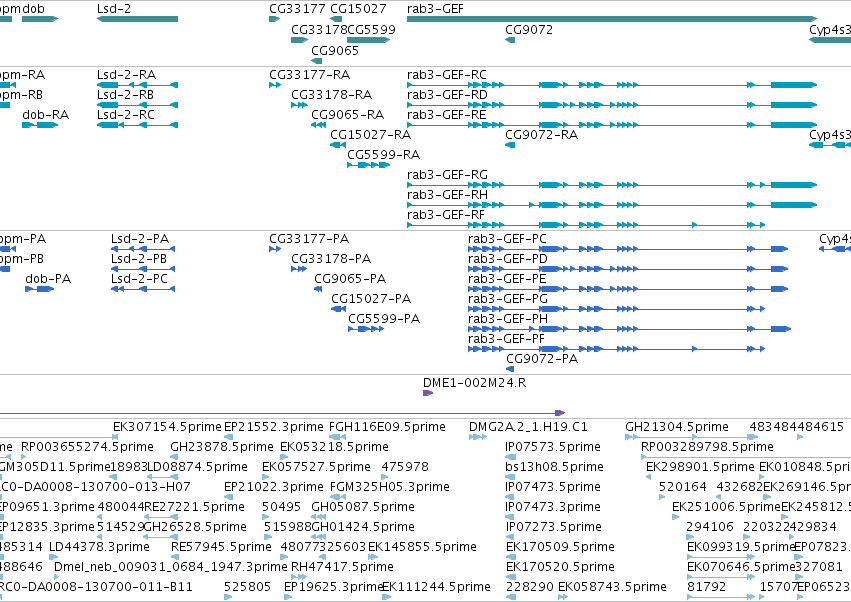Click the Dmel_neb_009031_0684_1947.3prime label
Viewport: 851px width, 602px height.
(170, 567)
